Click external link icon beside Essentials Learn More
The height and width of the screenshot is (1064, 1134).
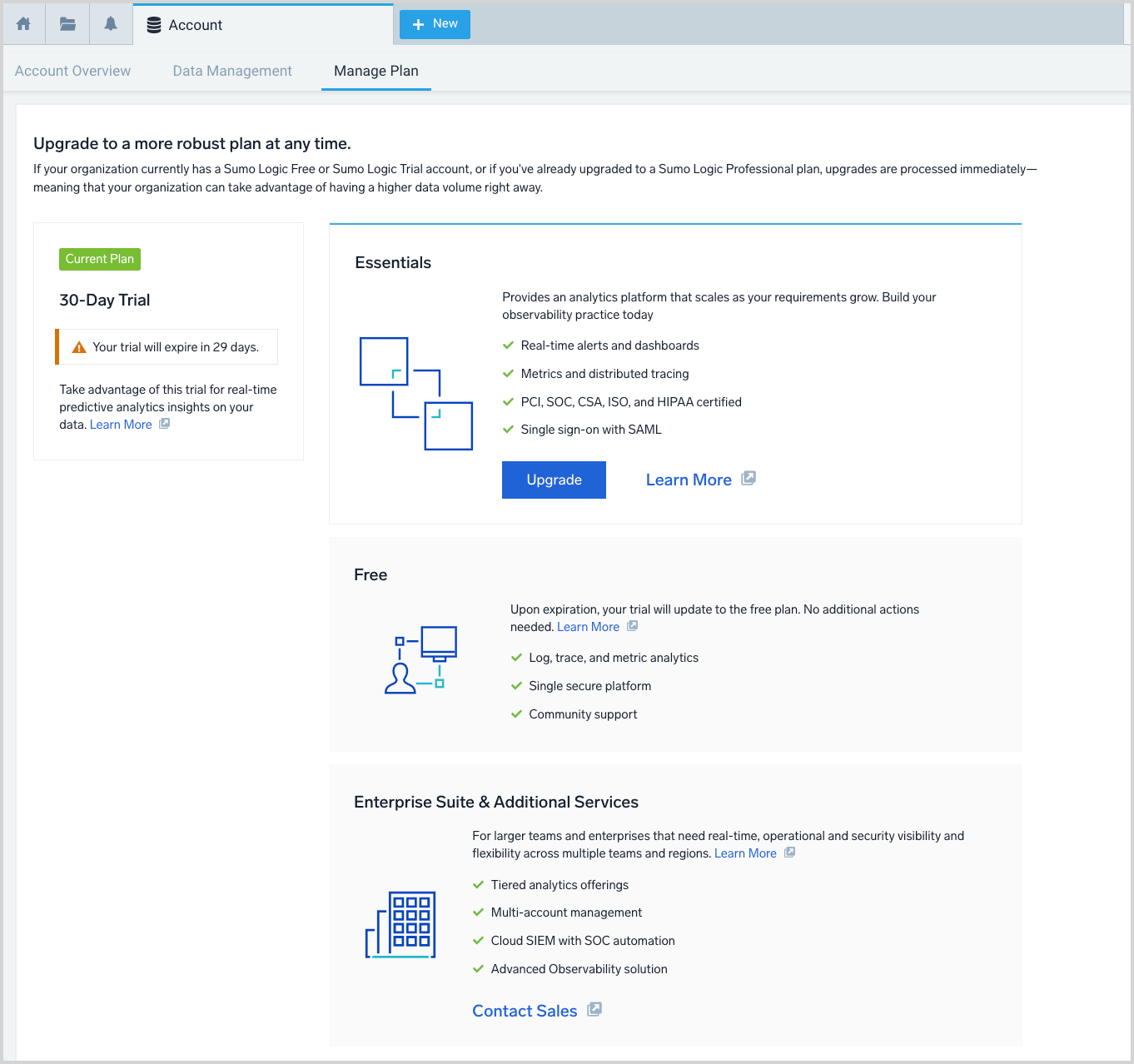[x=749, y=479]
